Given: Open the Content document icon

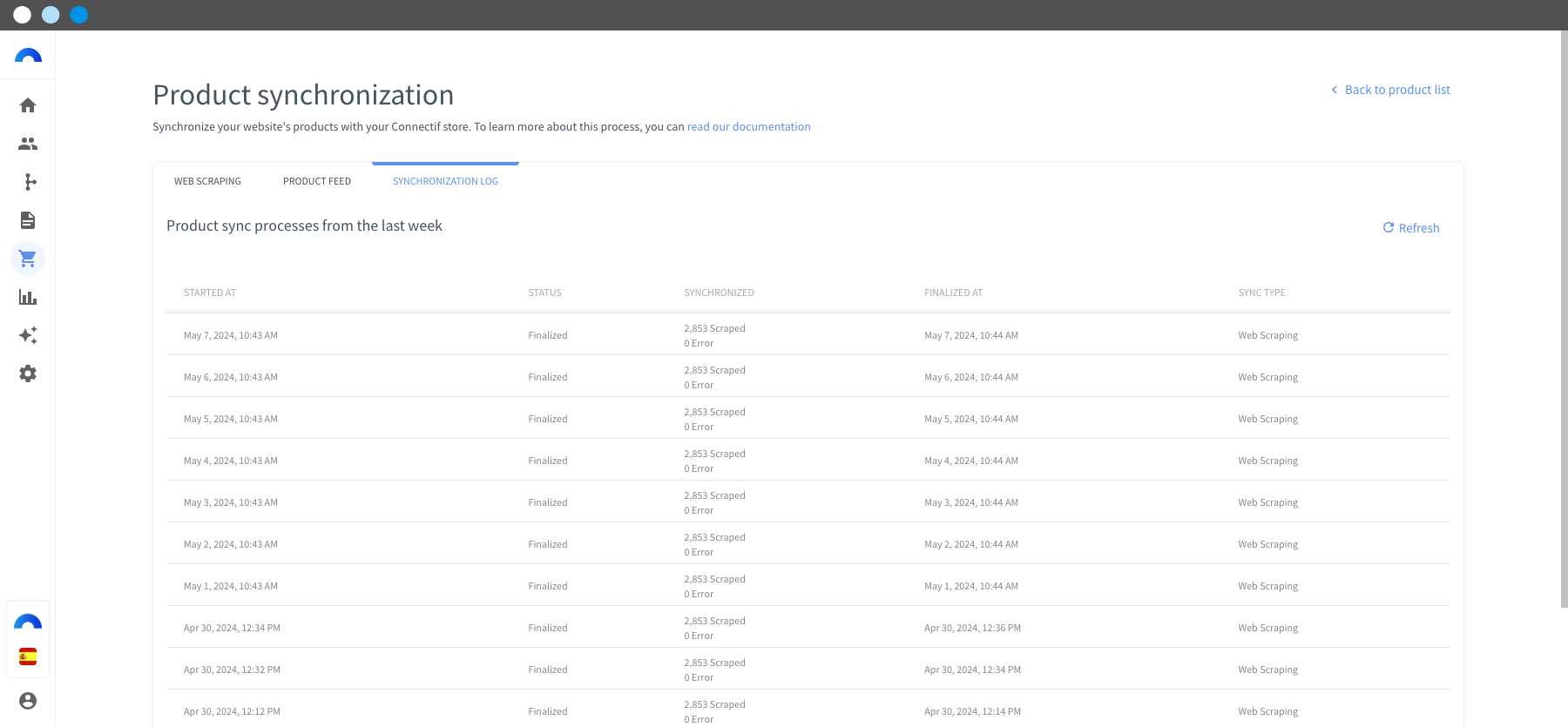Looking at the screenshot, I should click(x=28, y=220).
